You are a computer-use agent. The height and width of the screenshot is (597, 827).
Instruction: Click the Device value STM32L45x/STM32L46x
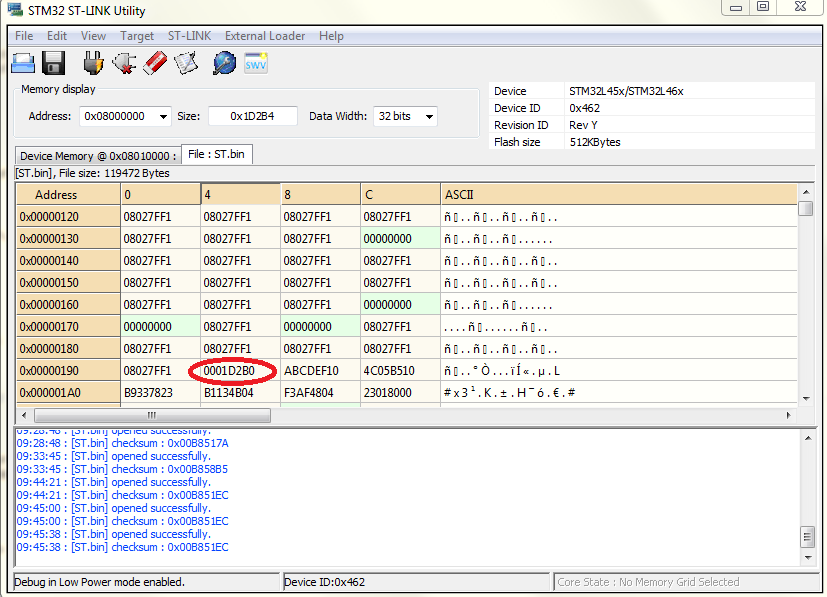coord(626,91)
